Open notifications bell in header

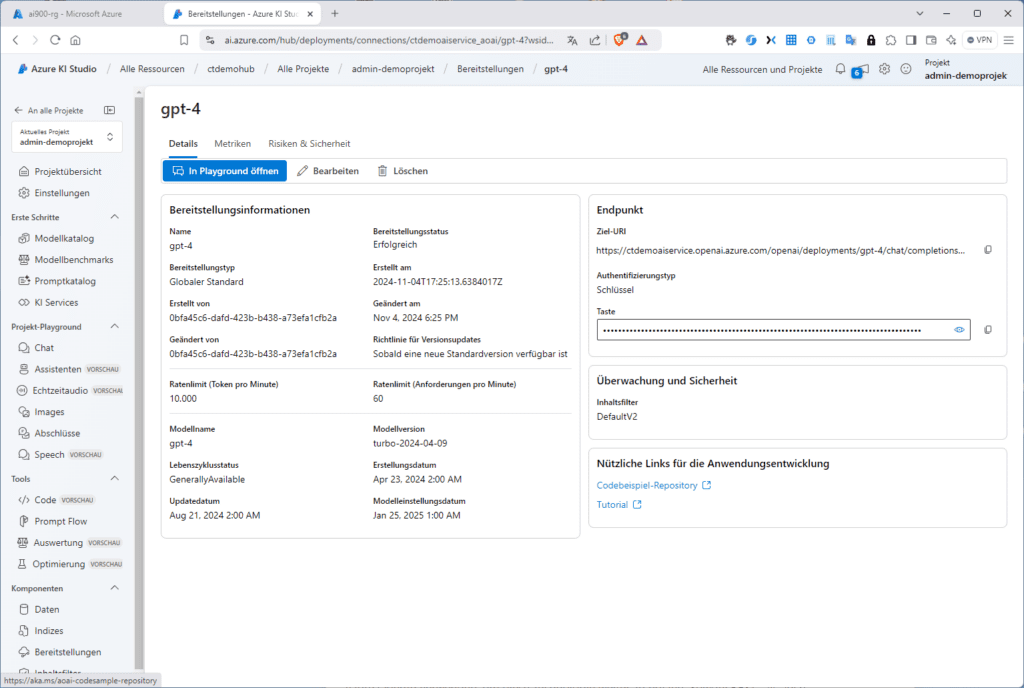click(x=840, y=69)
